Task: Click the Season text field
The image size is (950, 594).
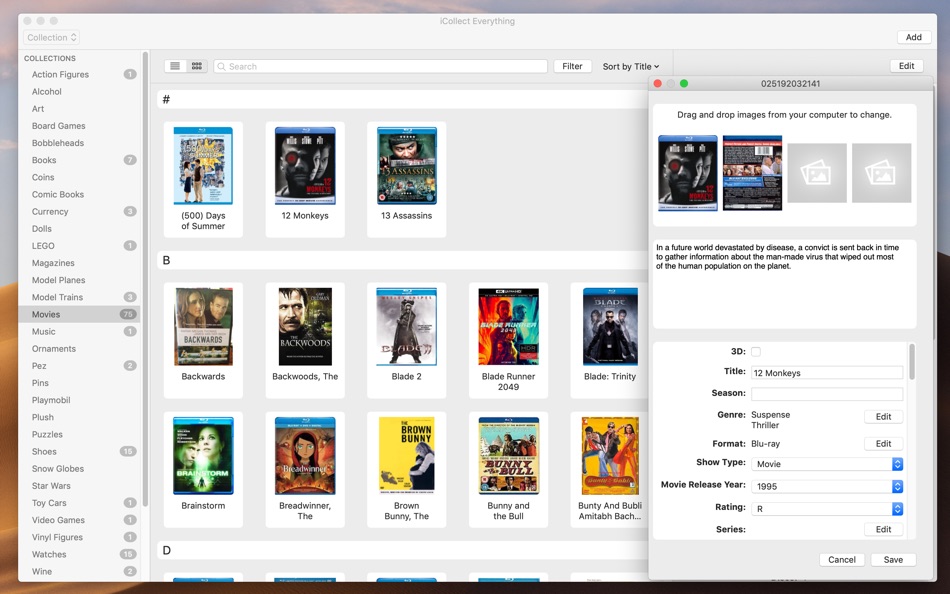Action: click(827, 394)
